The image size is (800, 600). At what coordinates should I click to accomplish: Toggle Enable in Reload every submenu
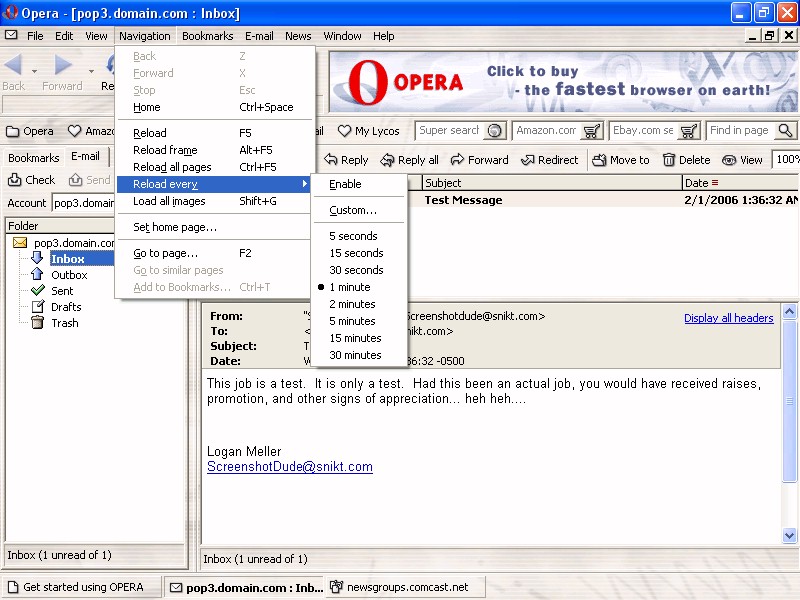pyautogui.click(x=345, y=184)
